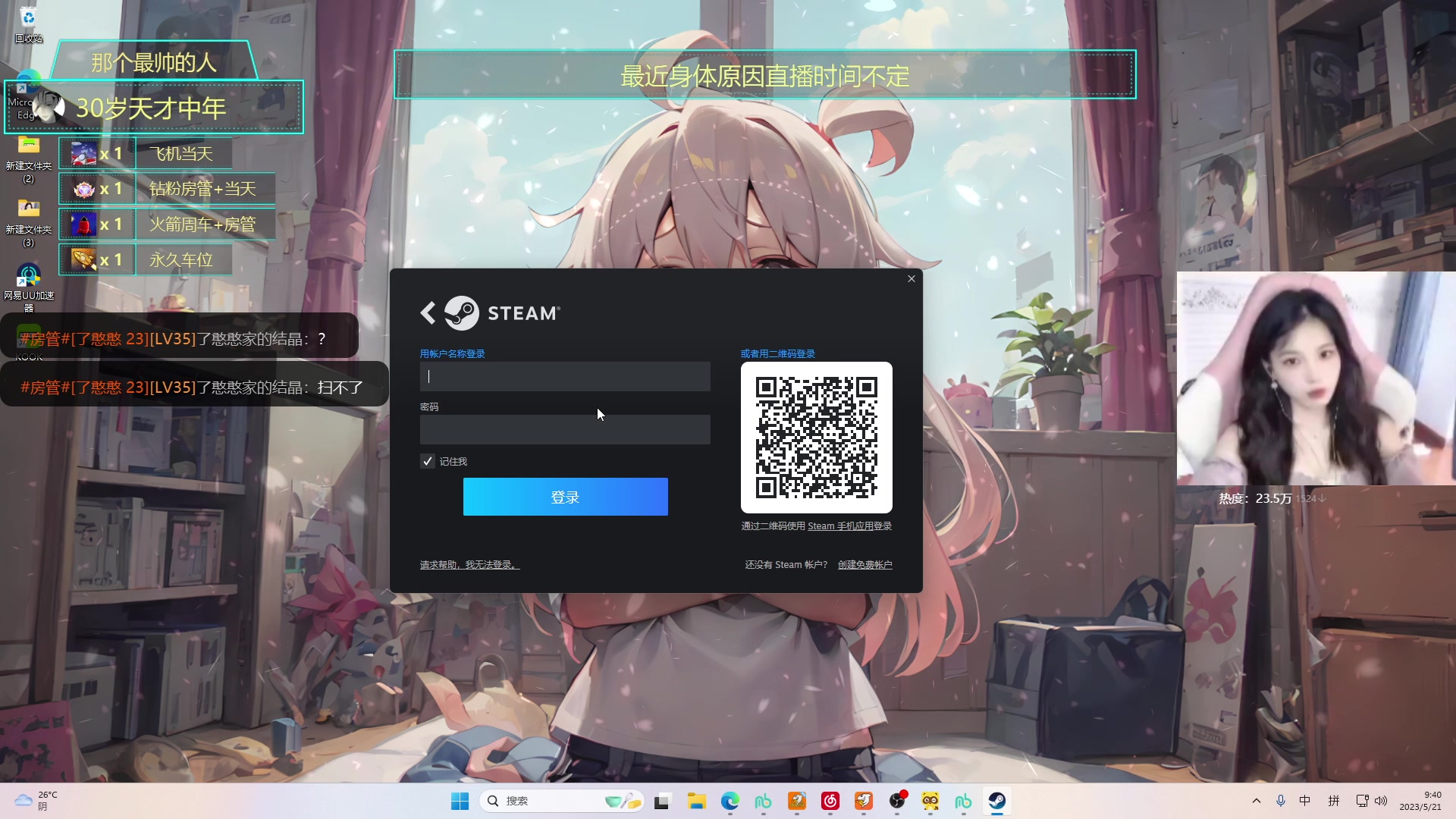Click 热度：23.5万 popularity label
Image resolution: width=1456 pixels, height=819 pixels.
click(1255, 498)
